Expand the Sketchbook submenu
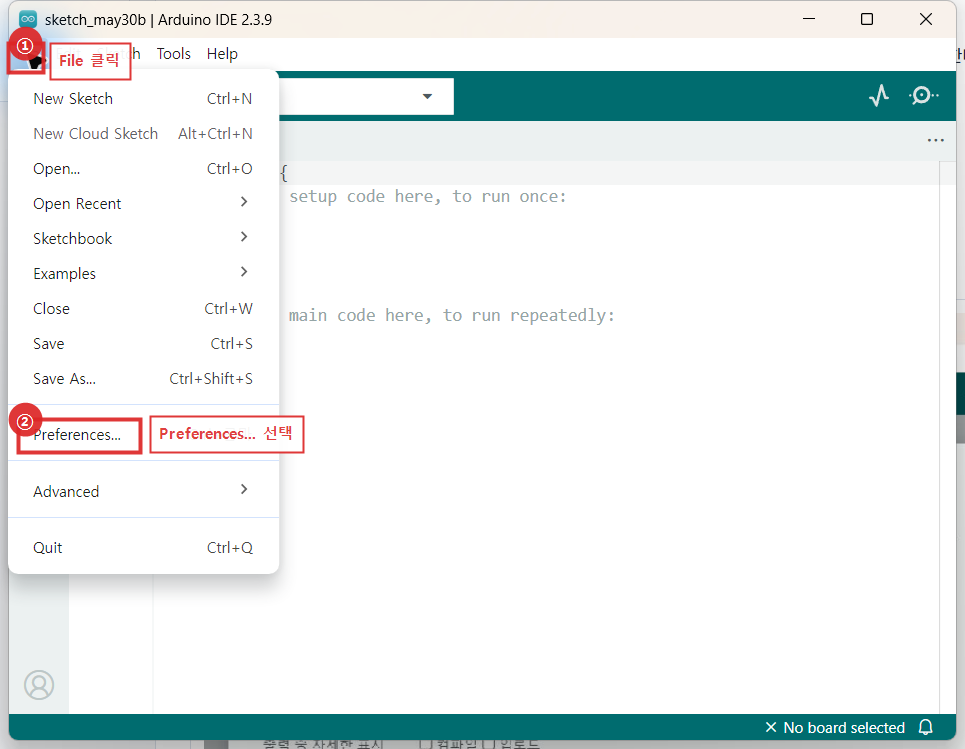This screenshot has width=965, height=749. (x=143, y=238)
